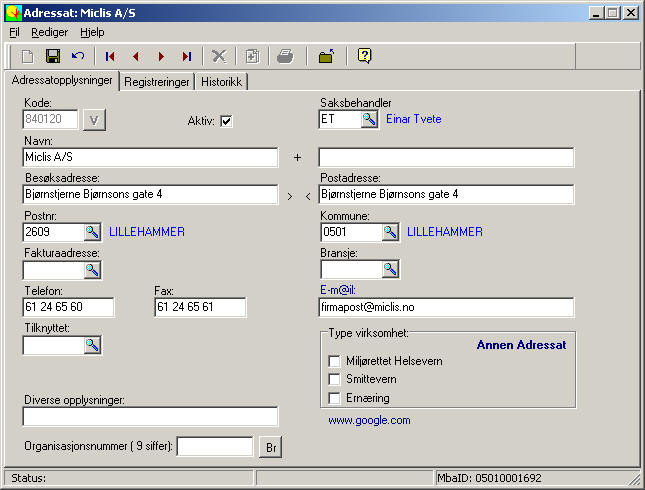
Task: Click the Bransje input field
Action: tap(351, 269)
